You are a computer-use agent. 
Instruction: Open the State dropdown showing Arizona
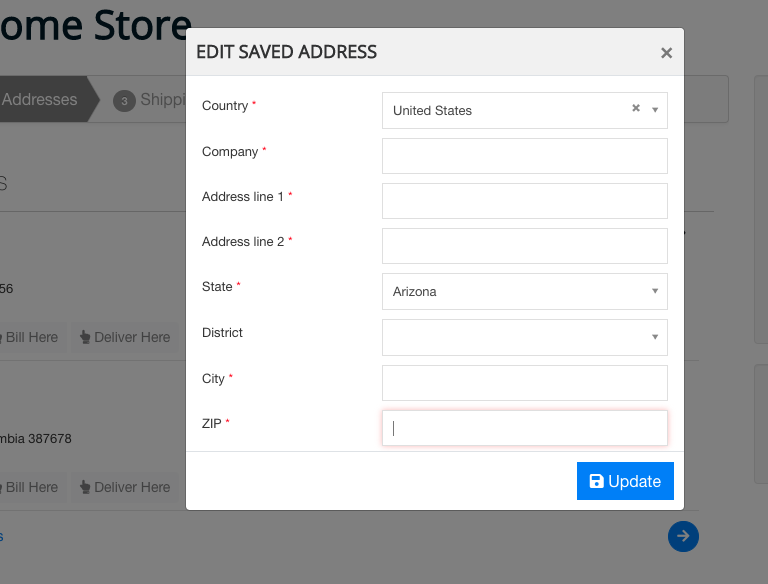point(525,292)
